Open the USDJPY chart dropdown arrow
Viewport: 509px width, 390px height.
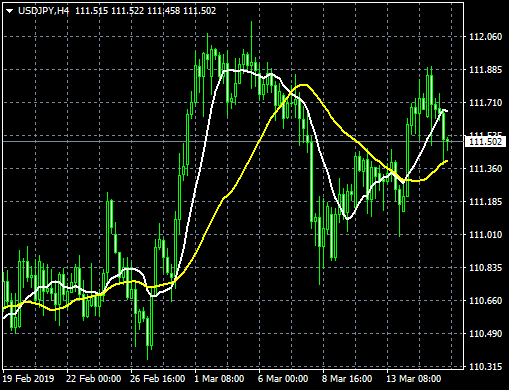[x=9, y=11]
